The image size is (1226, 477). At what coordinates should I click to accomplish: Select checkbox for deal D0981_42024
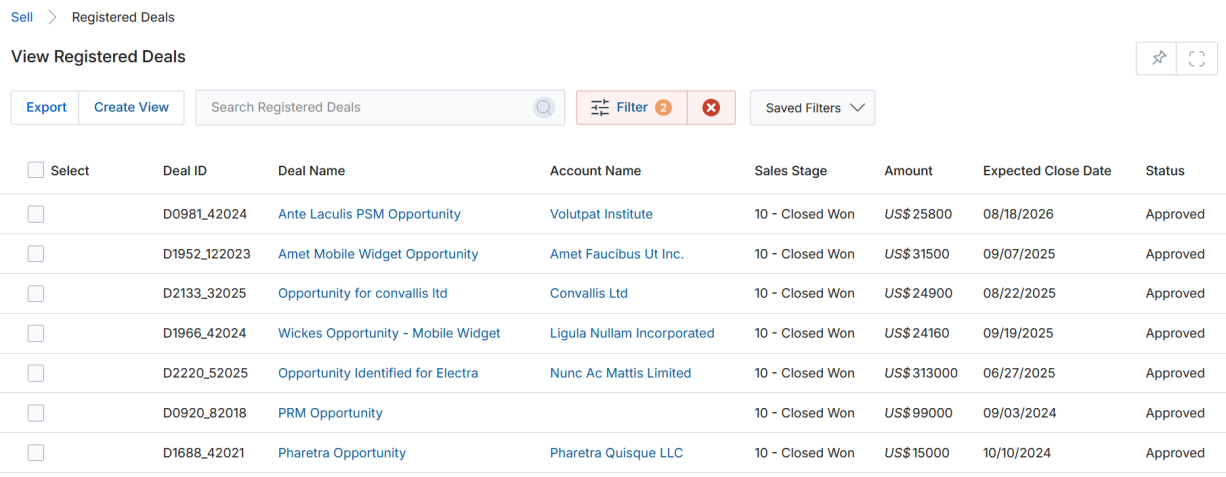tap(36, 214)
